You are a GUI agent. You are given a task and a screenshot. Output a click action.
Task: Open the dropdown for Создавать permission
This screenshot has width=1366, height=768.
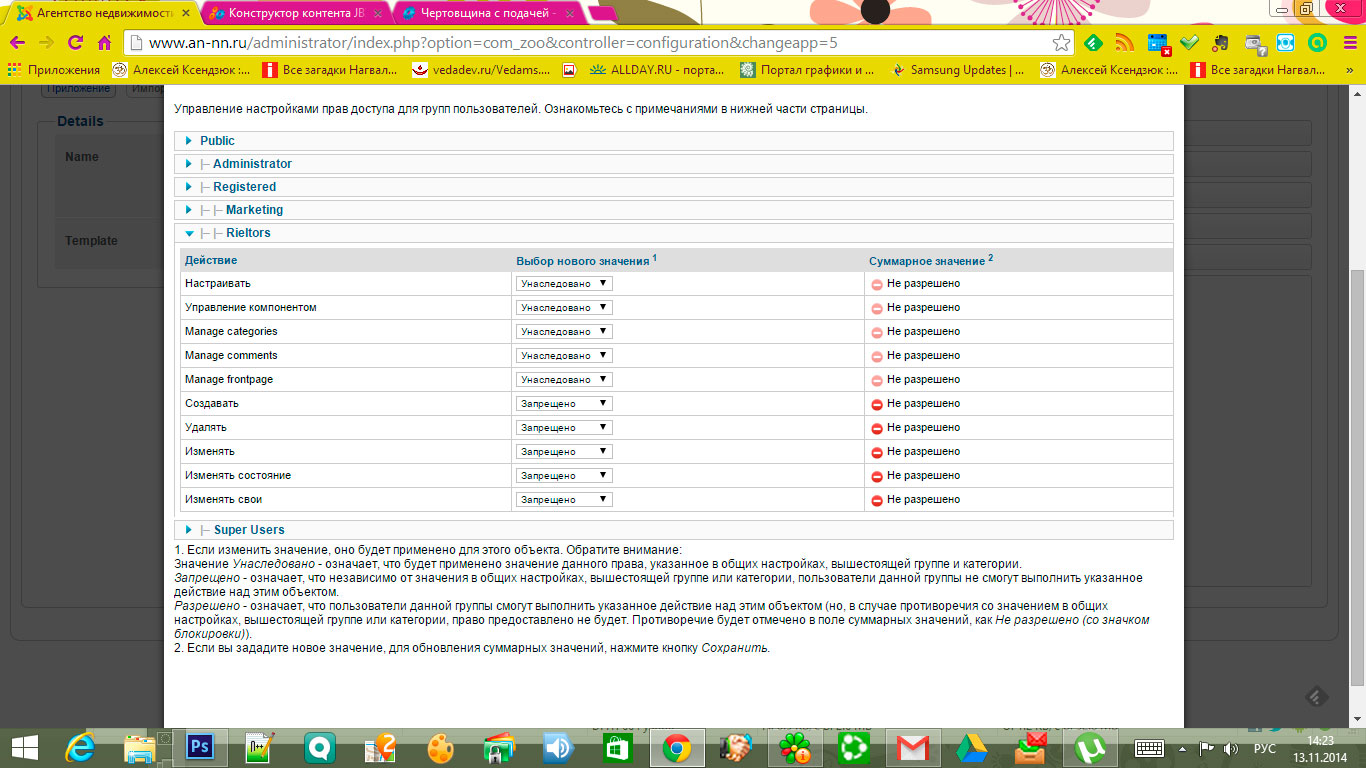click(x=564, y=404)
